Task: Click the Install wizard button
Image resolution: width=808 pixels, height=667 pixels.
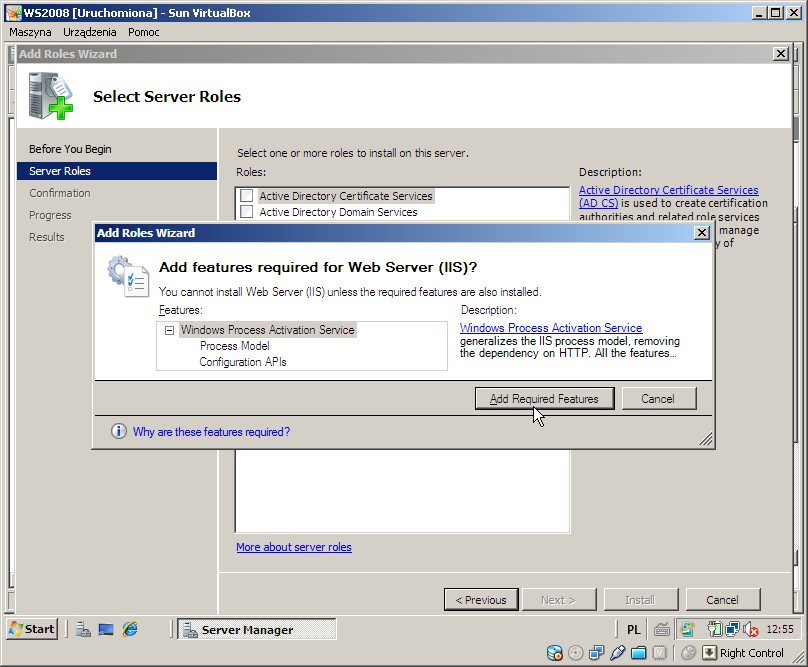Action: point(641,599)
